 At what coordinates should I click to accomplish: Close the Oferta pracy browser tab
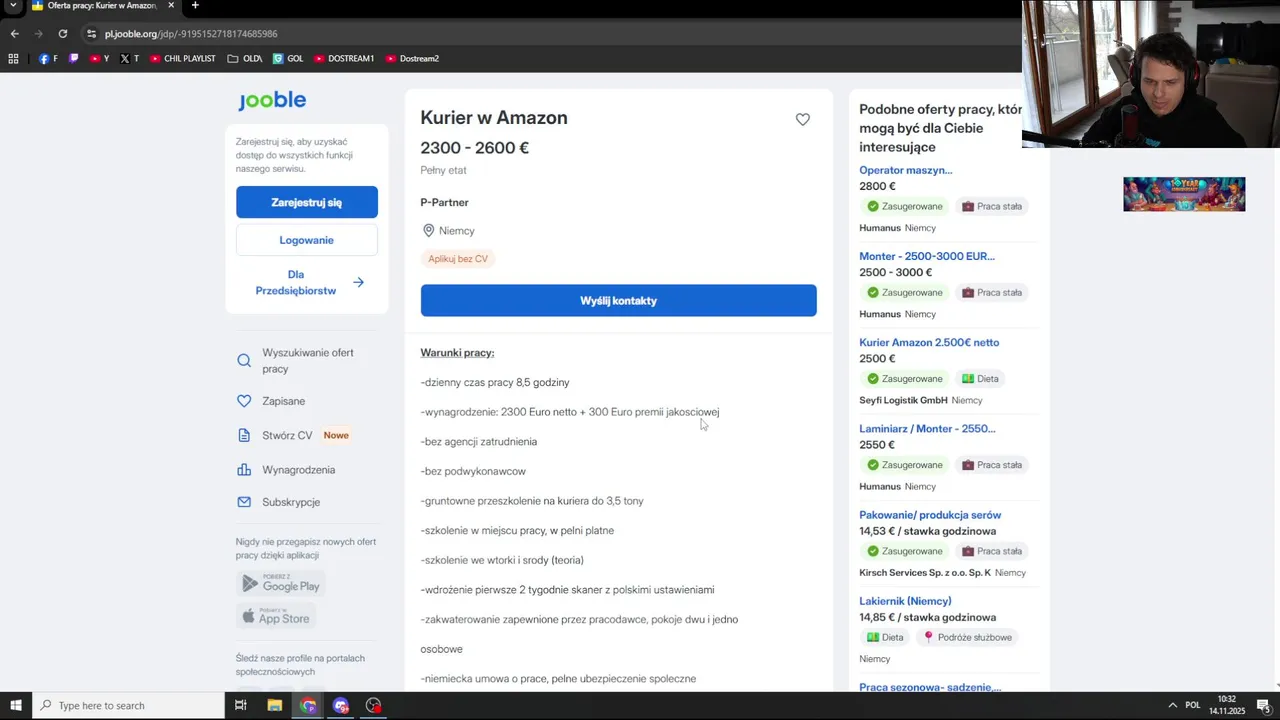[171, 5]
